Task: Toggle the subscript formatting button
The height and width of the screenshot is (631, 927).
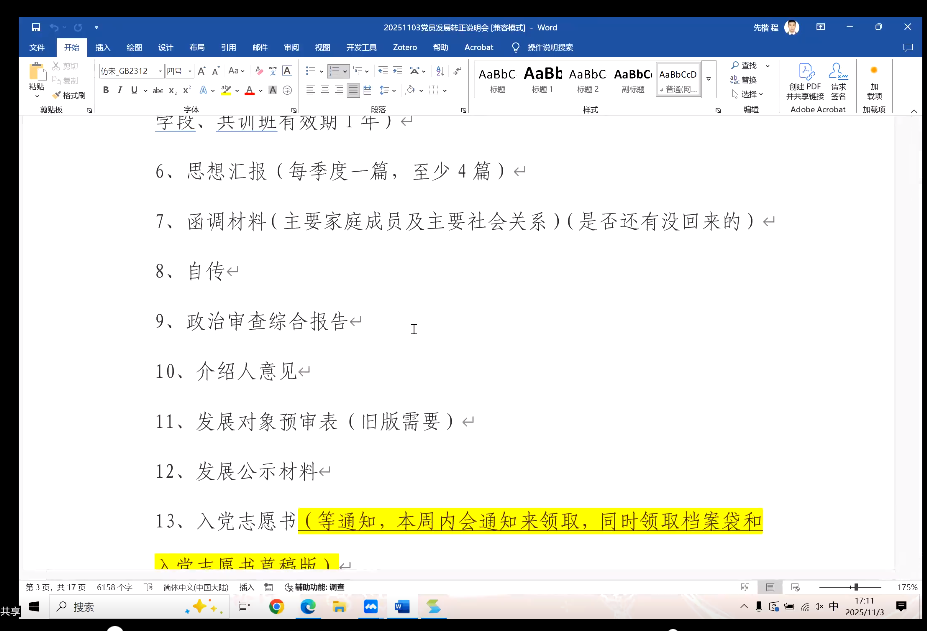Action: pos(172,90)
